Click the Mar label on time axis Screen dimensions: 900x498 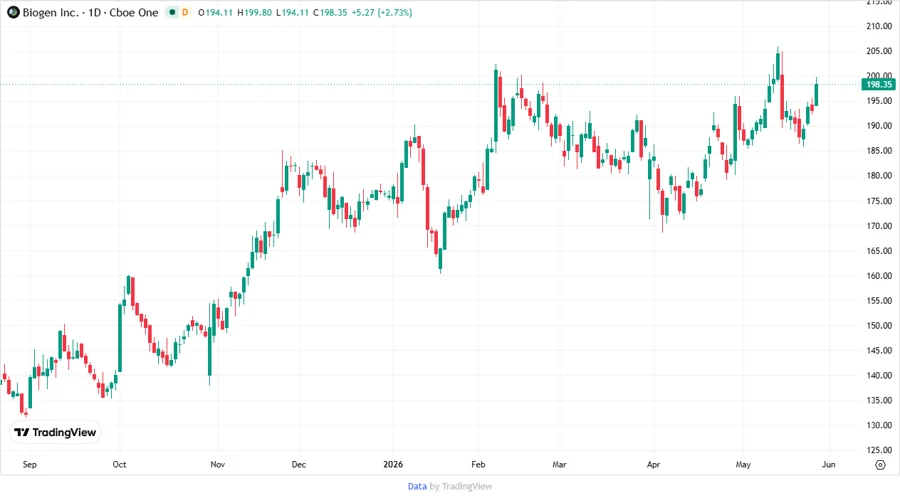click(560, 464)
